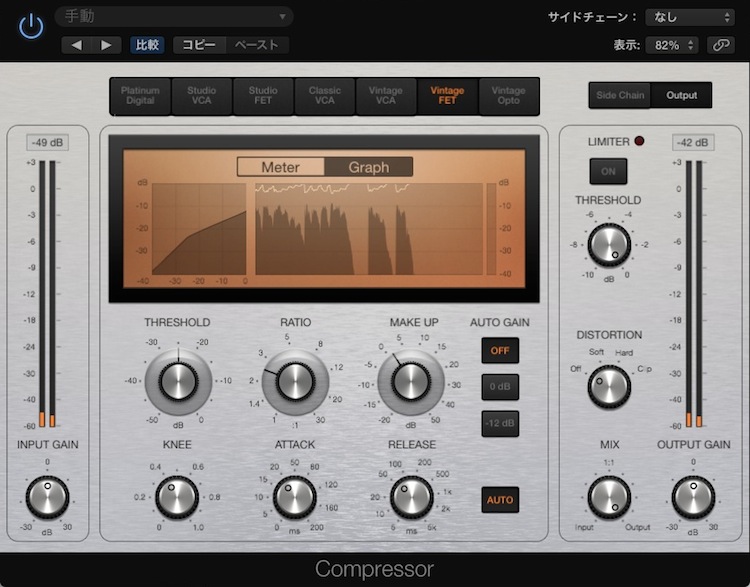Set Auto Gain to OFF
Viewport: 750px width, 587px height.
click(x=500, y=350)
